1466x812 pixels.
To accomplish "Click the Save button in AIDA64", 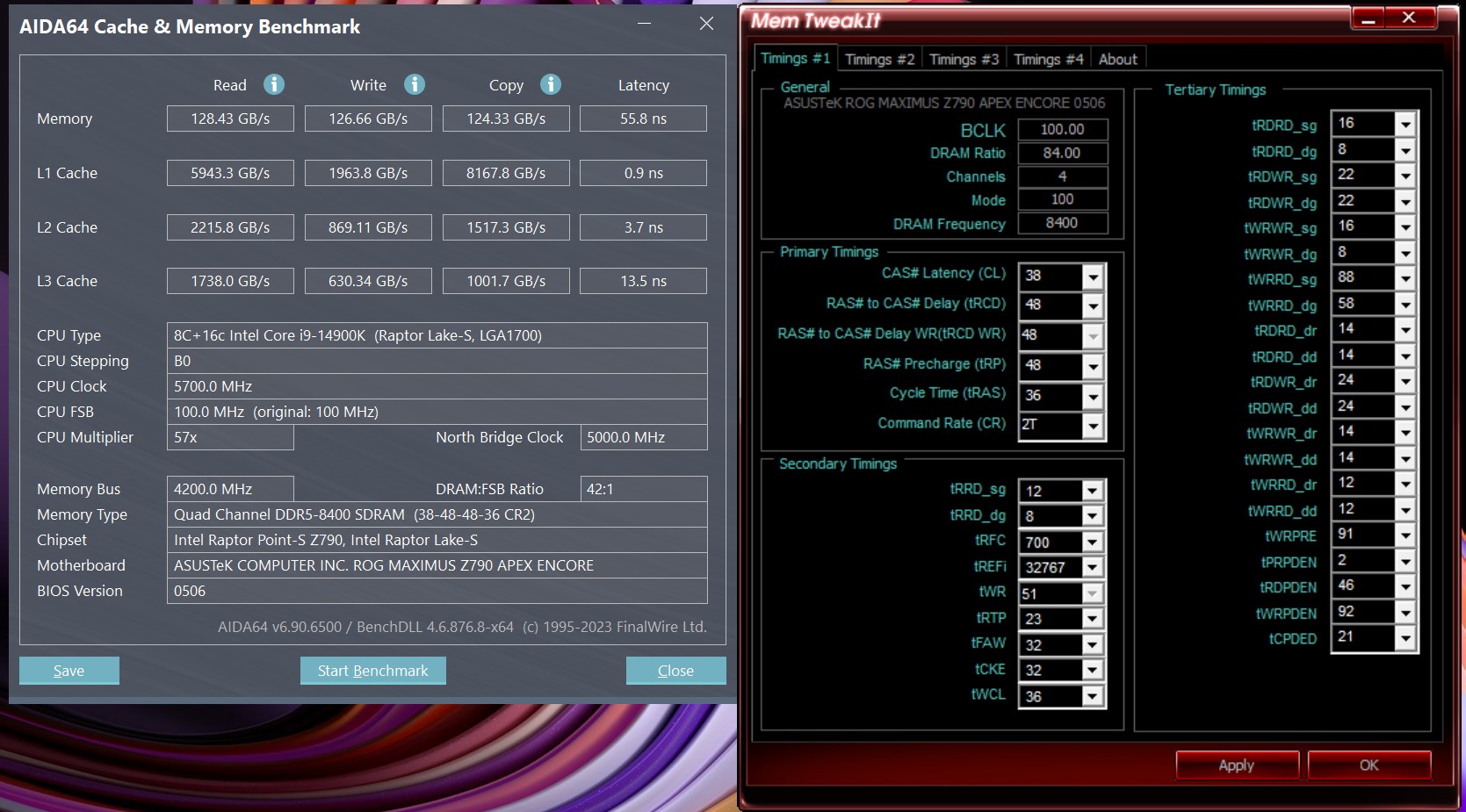I will (69, 671).
